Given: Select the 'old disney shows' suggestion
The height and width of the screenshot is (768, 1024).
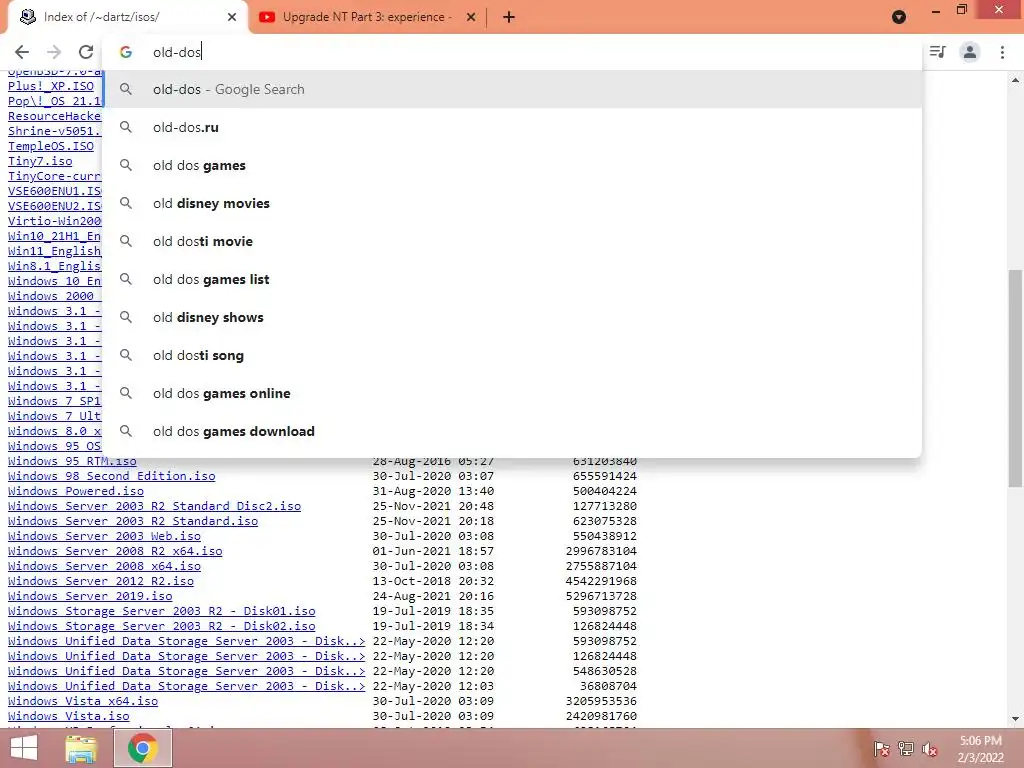Looking at the screenshot, I should tap(513, 317).
